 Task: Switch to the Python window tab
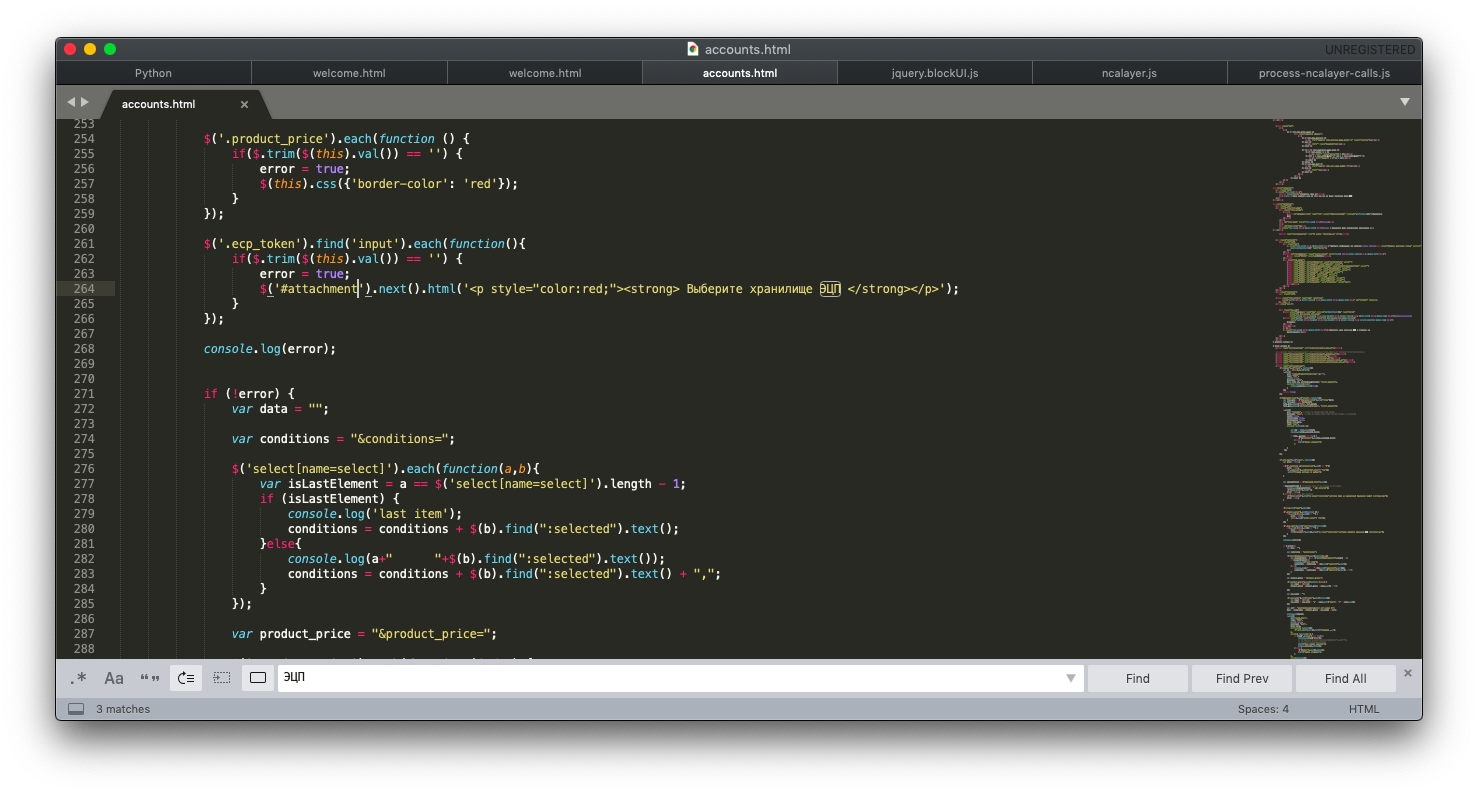click(153, 73)
